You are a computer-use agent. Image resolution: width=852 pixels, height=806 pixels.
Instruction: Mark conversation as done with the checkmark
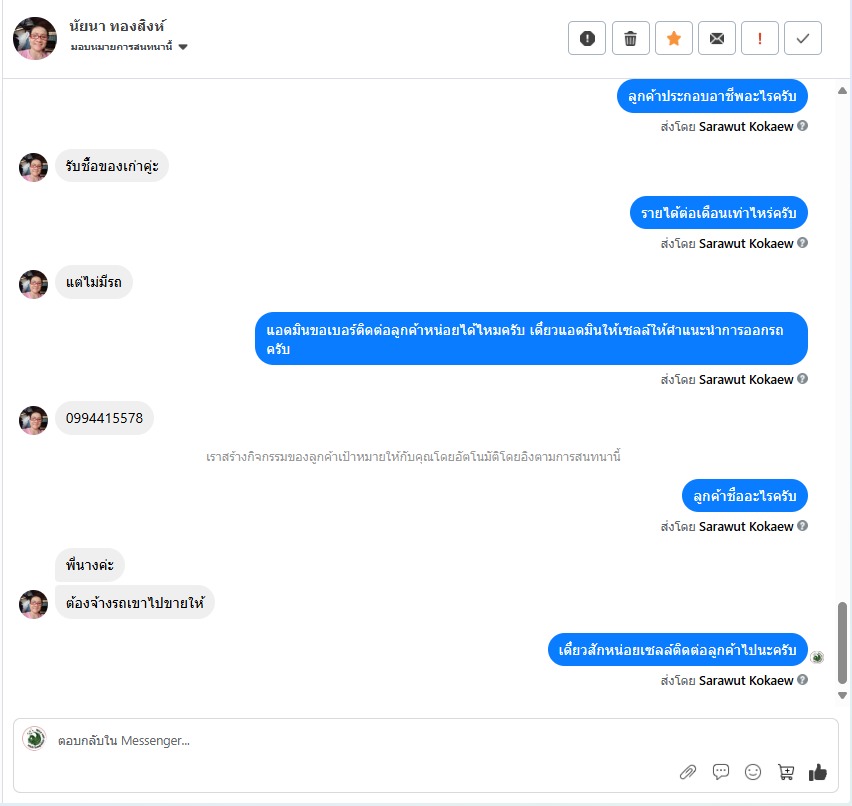pyautogui.click(x=803, y=38)
